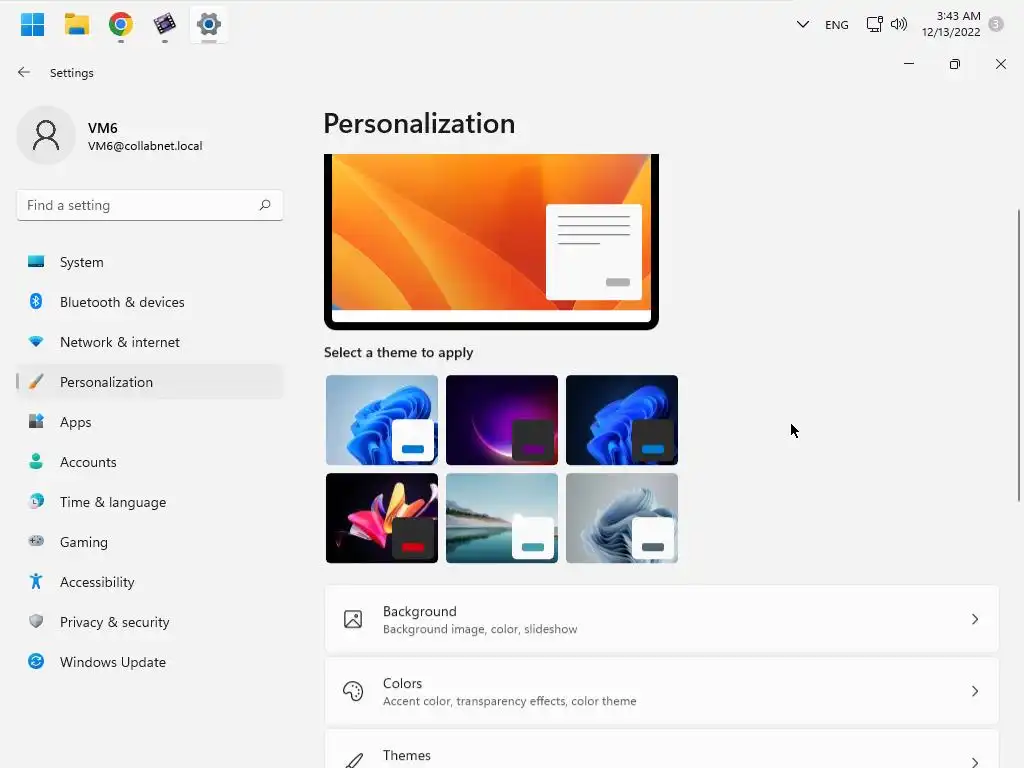
Task: Click the Network wifi icon
Action: coord(36,342)
